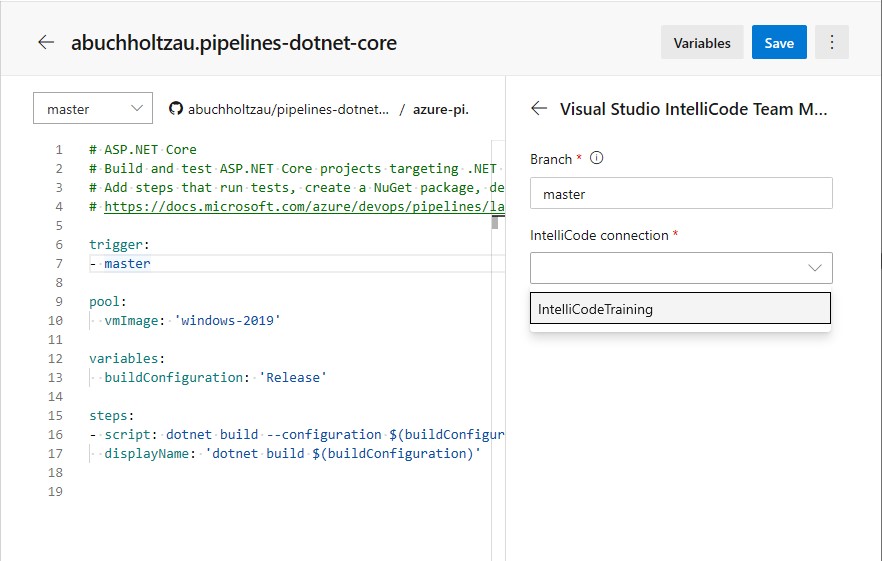This screenshot has width=882, height=561.
Task: Click the 'trigger:' key on line 6
Action: [119, 244]
